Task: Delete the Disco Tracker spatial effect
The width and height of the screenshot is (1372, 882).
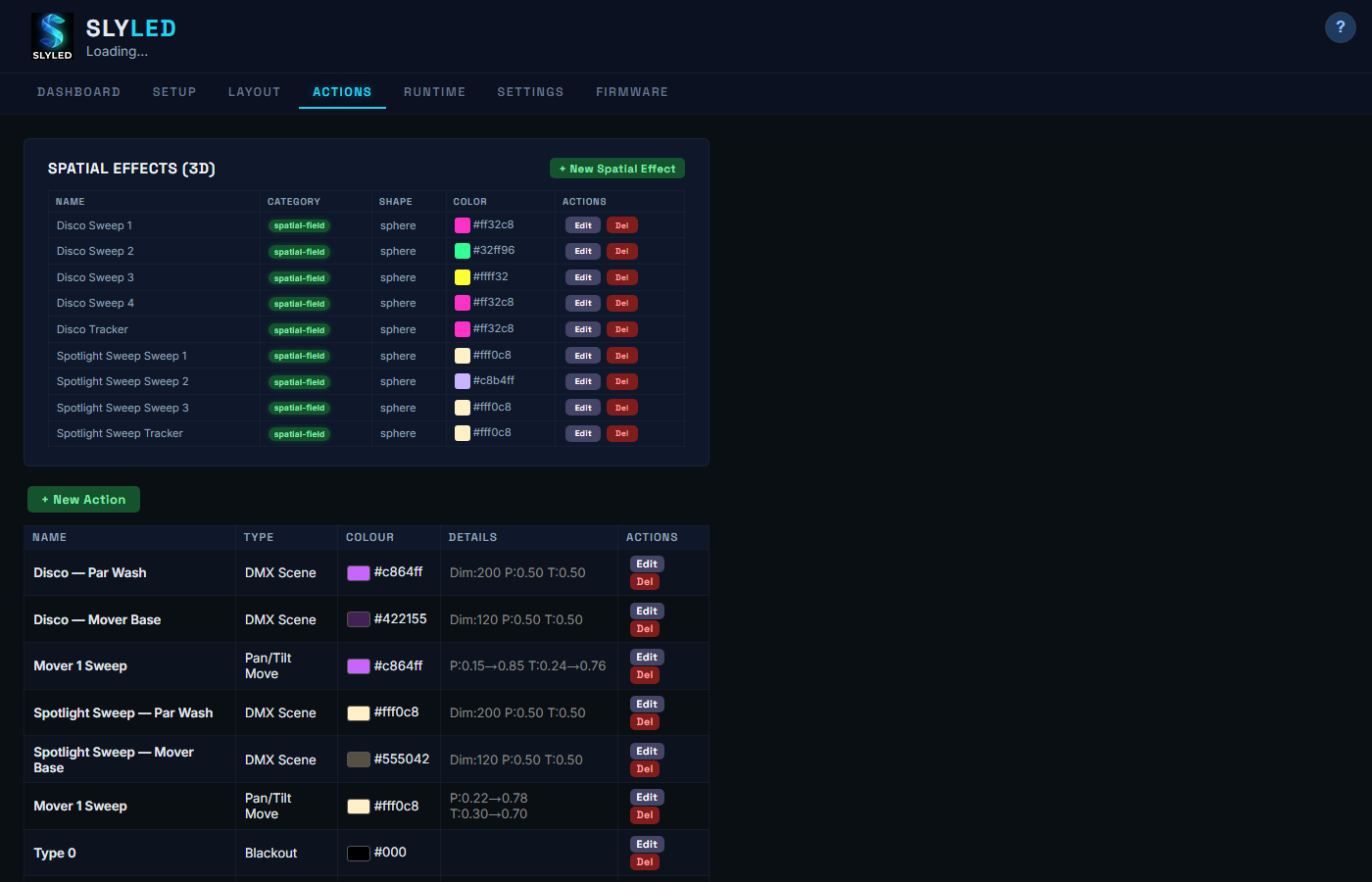Action: pos(621,329)
